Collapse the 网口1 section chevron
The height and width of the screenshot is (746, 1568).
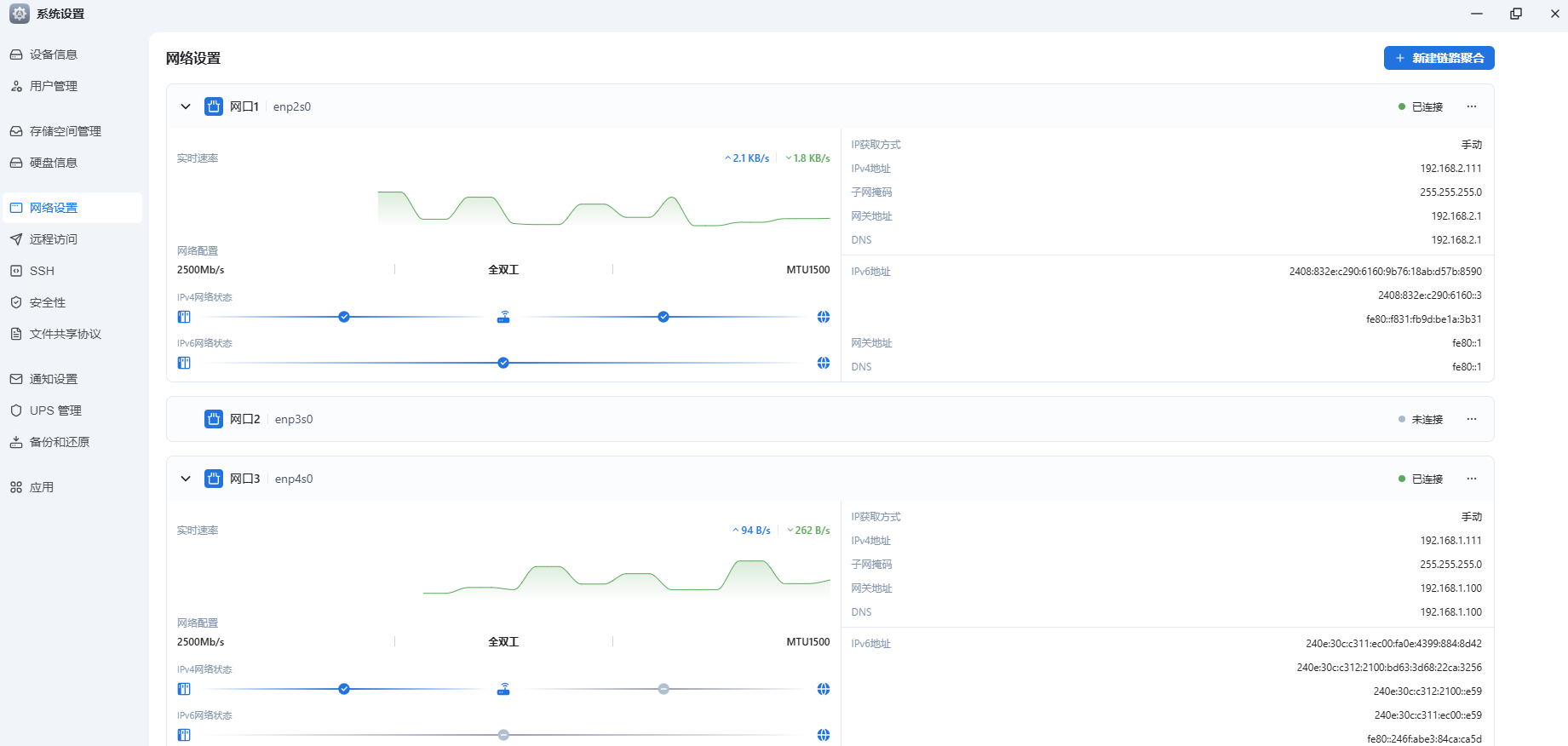pyautogui.click(x=186, y=106)
